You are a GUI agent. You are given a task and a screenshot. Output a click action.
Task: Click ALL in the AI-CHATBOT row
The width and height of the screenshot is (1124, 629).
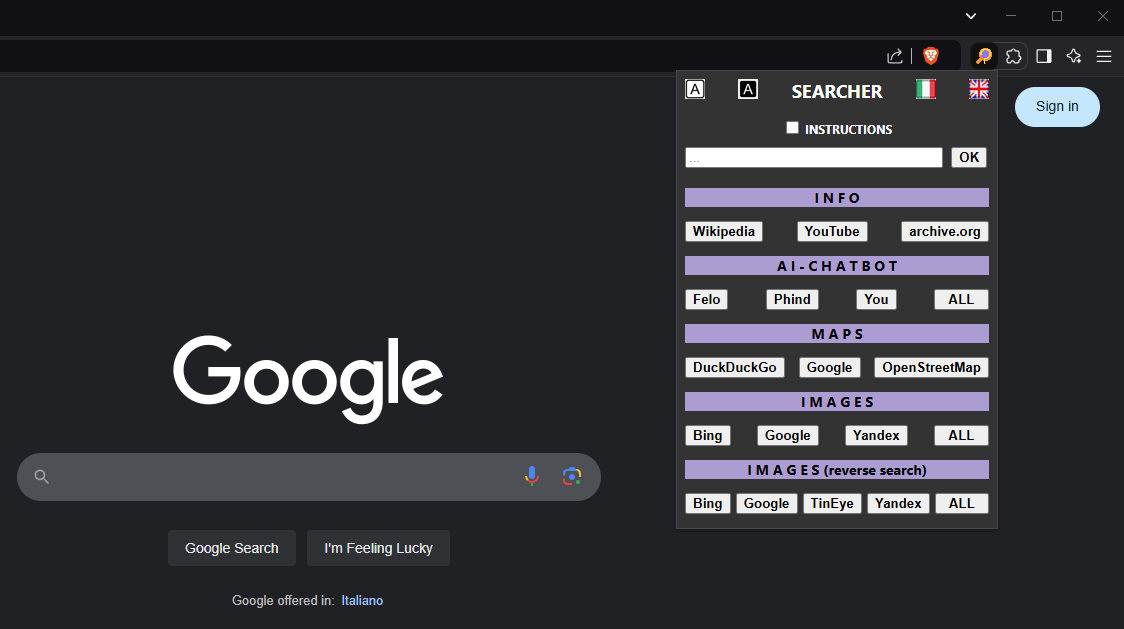pyautogui.click(x=961, y=300)
